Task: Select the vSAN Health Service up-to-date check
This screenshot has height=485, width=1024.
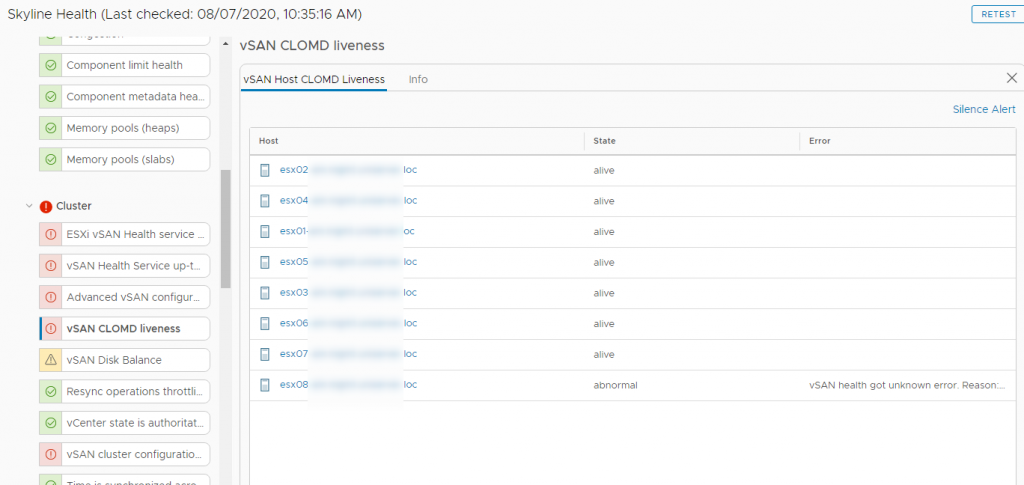Action: (125, 266)
